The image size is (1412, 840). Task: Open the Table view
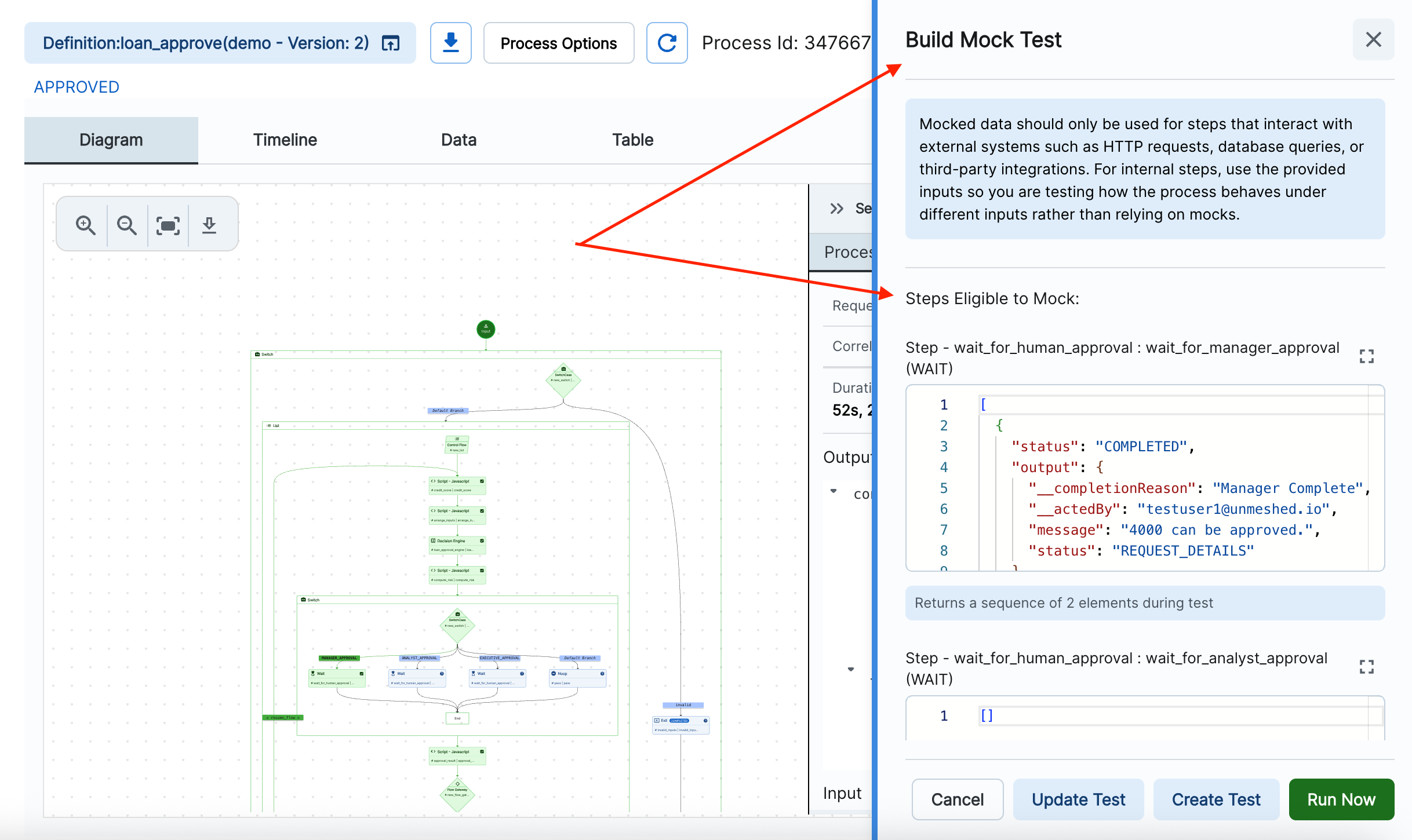point(632,140)
